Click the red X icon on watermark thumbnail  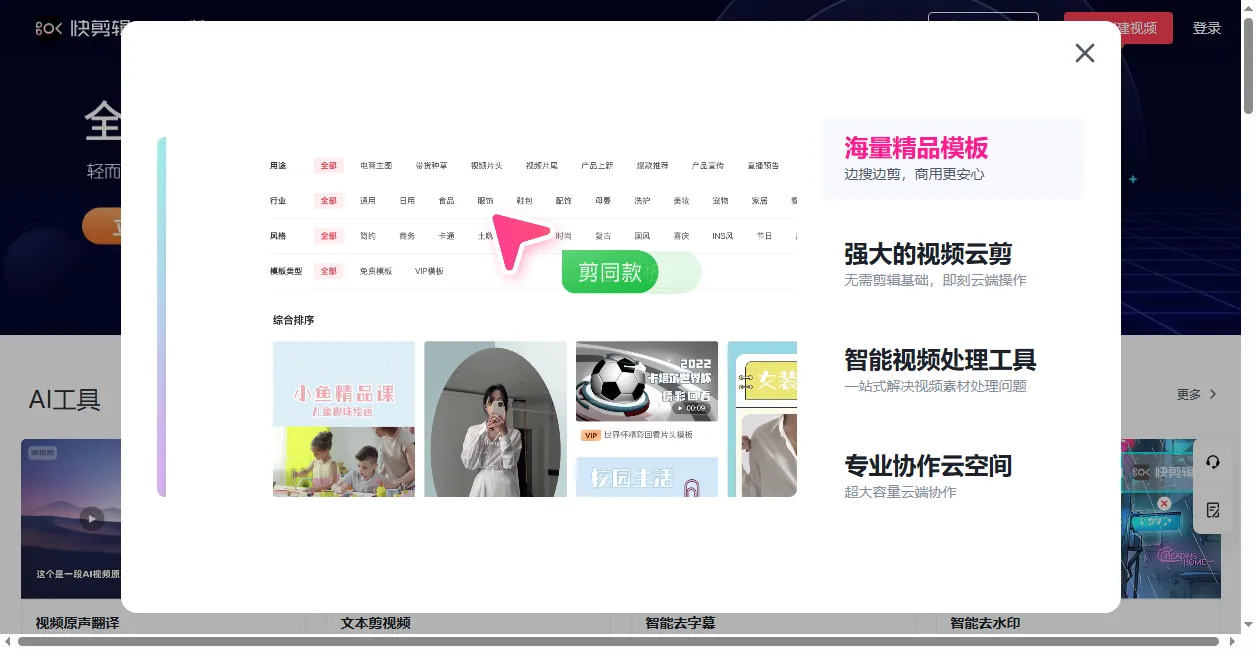point(1164,504)
